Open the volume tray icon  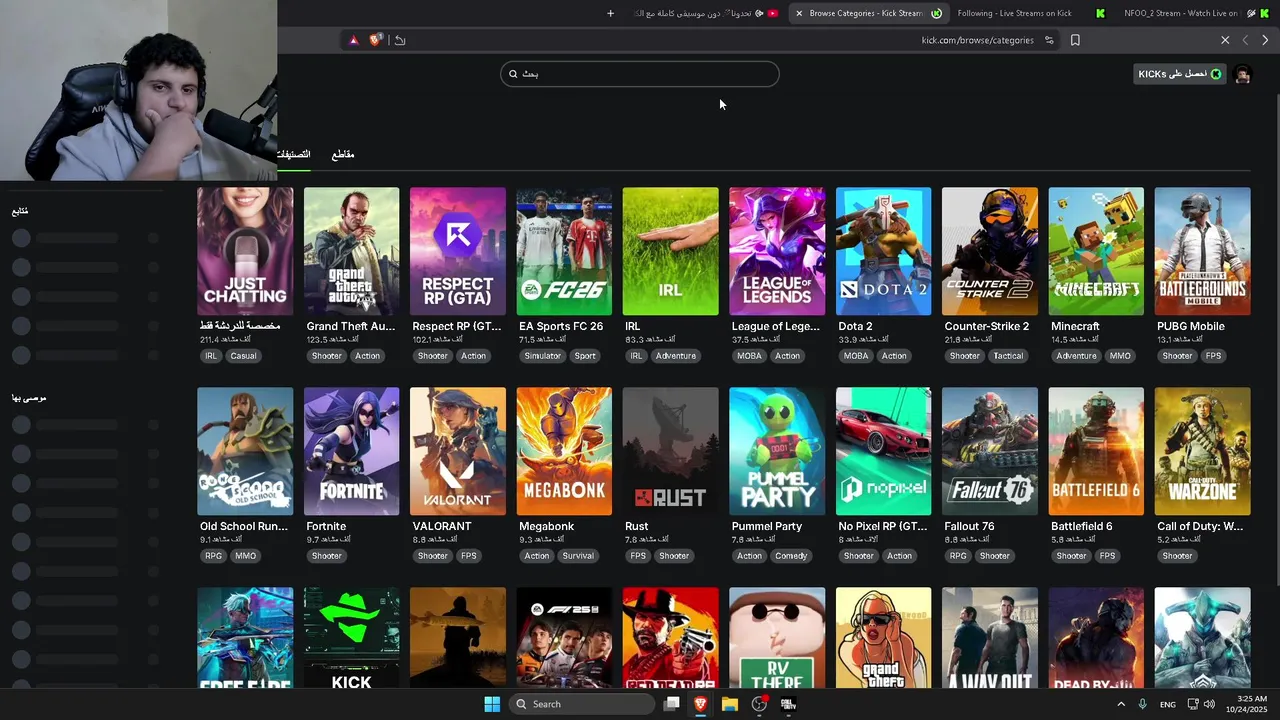click(1210, 704)
